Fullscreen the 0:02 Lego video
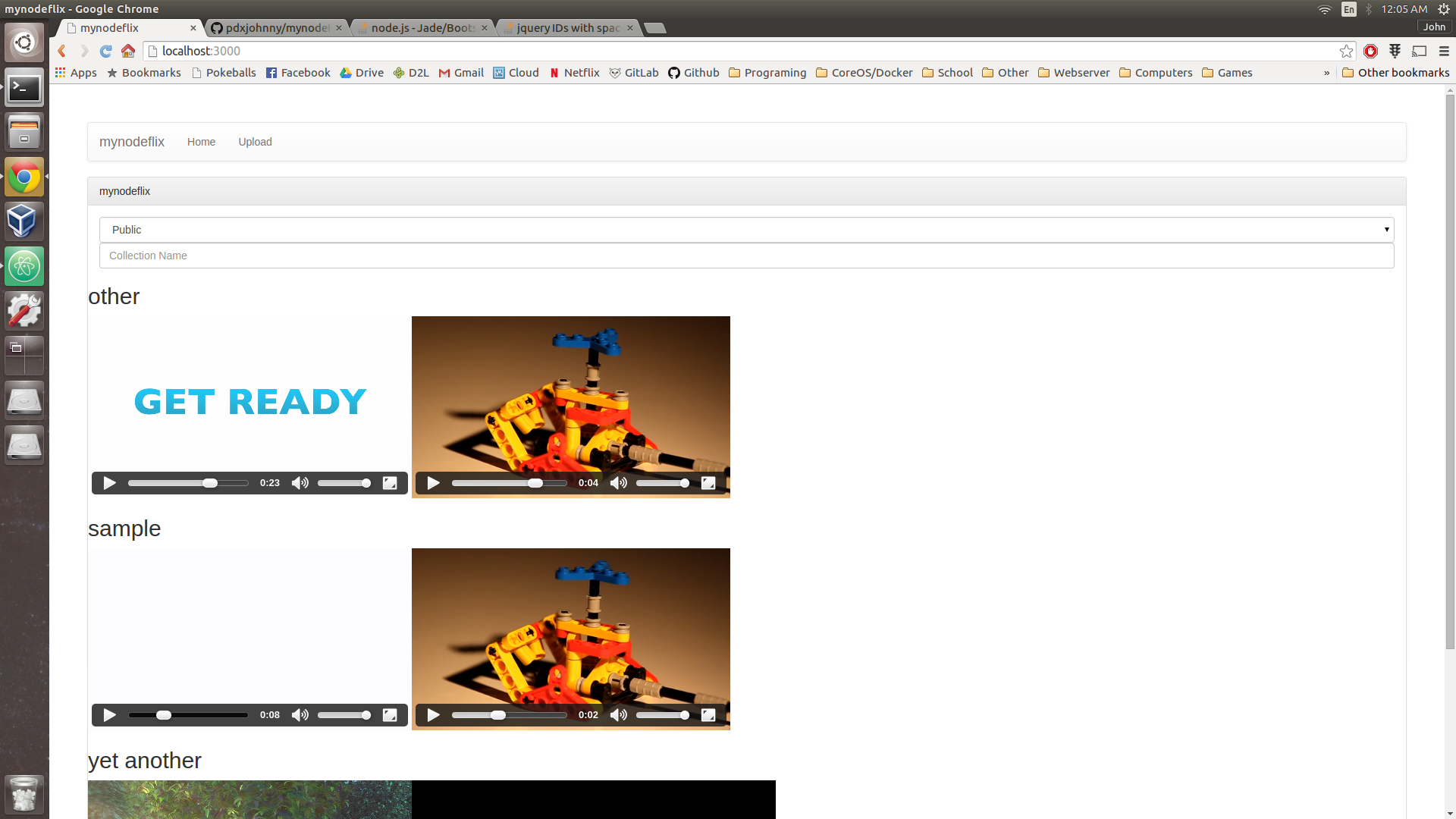The width and height of the screenshot is (1456, 819). tap(708, 715)
